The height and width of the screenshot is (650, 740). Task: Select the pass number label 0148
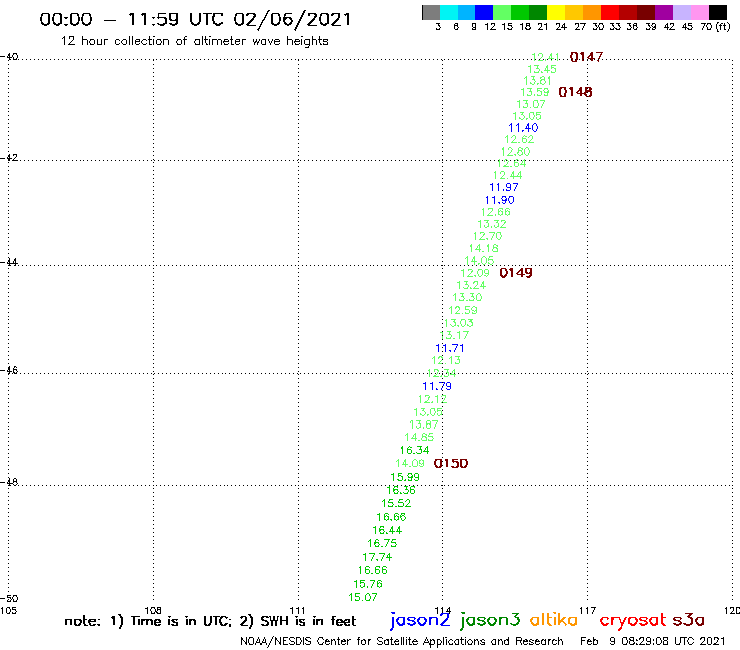(575, 92)
